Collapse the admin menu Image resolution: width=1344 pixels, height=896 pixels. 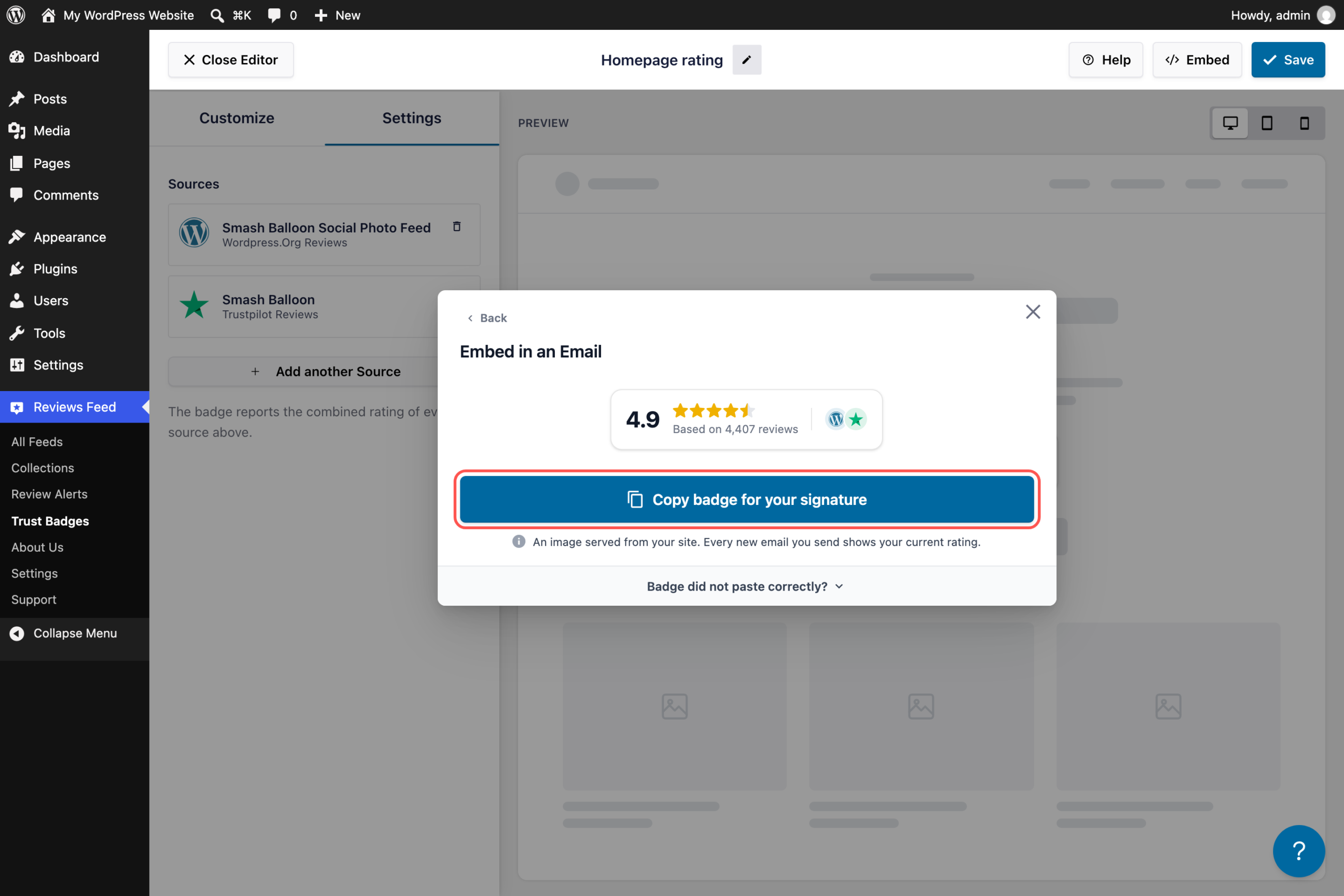click(74, 633)
